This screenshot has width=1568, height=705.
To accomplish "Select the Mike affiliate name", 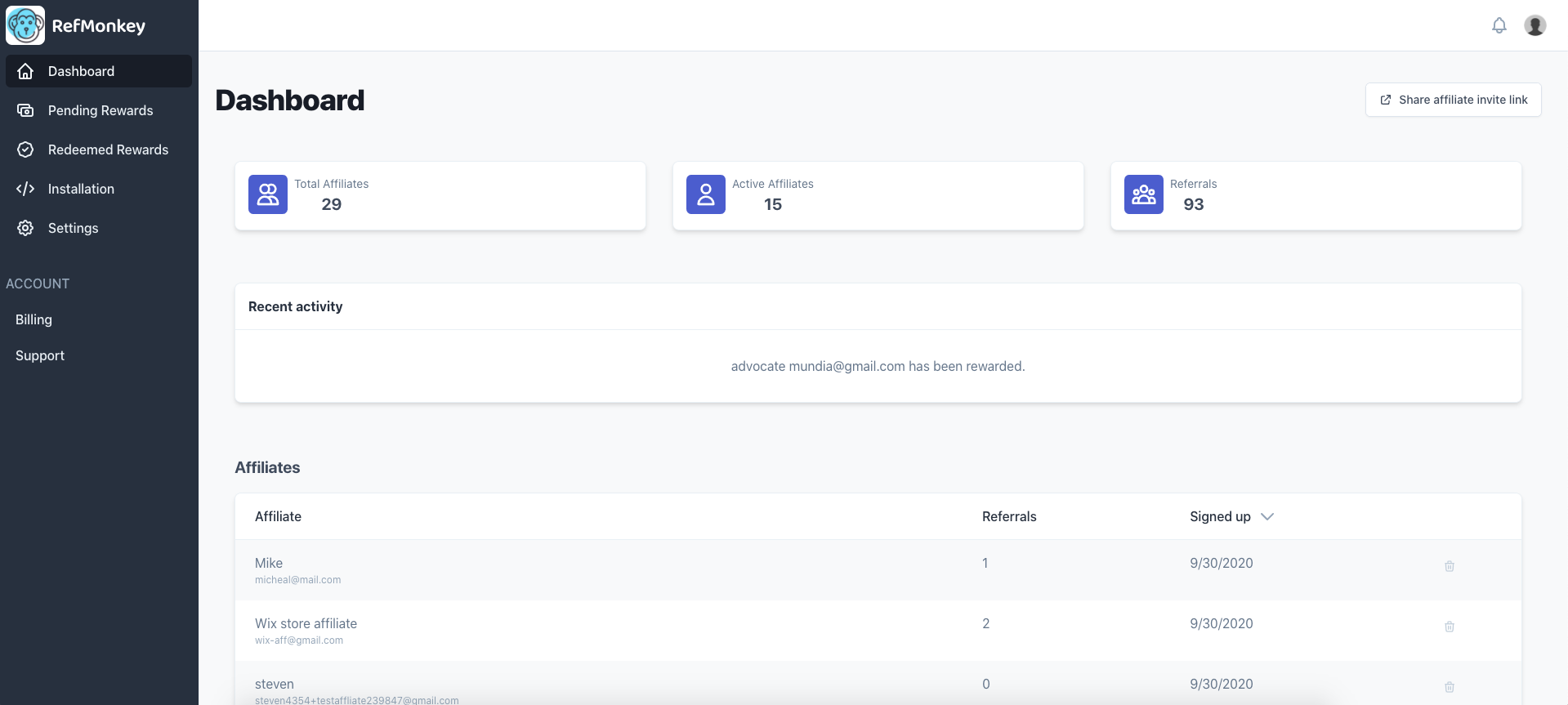I will pyautogui.click(x=269, y=563).
